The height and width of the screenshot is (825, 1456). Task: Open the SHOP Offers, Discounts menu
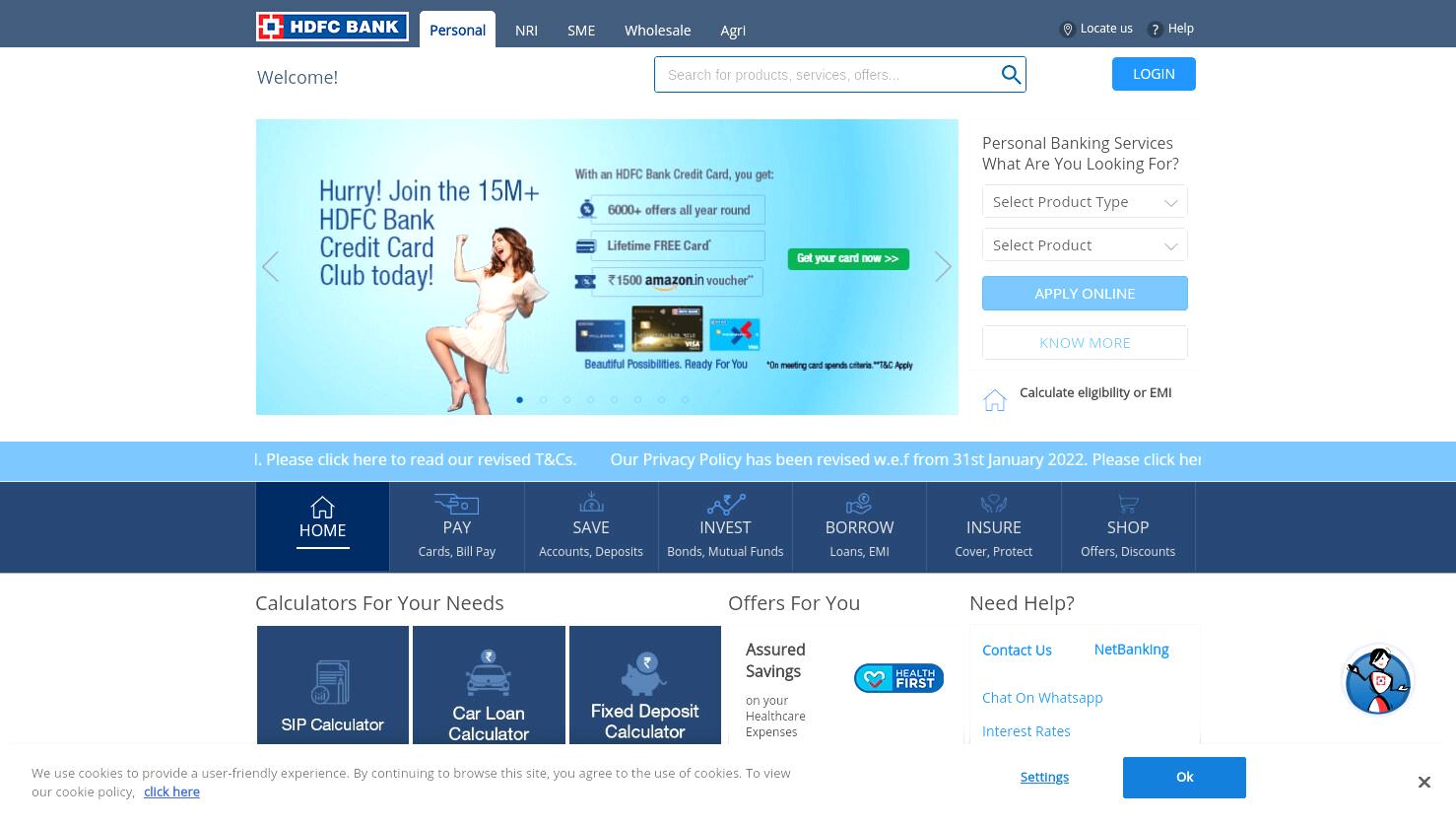(1128, 526)
